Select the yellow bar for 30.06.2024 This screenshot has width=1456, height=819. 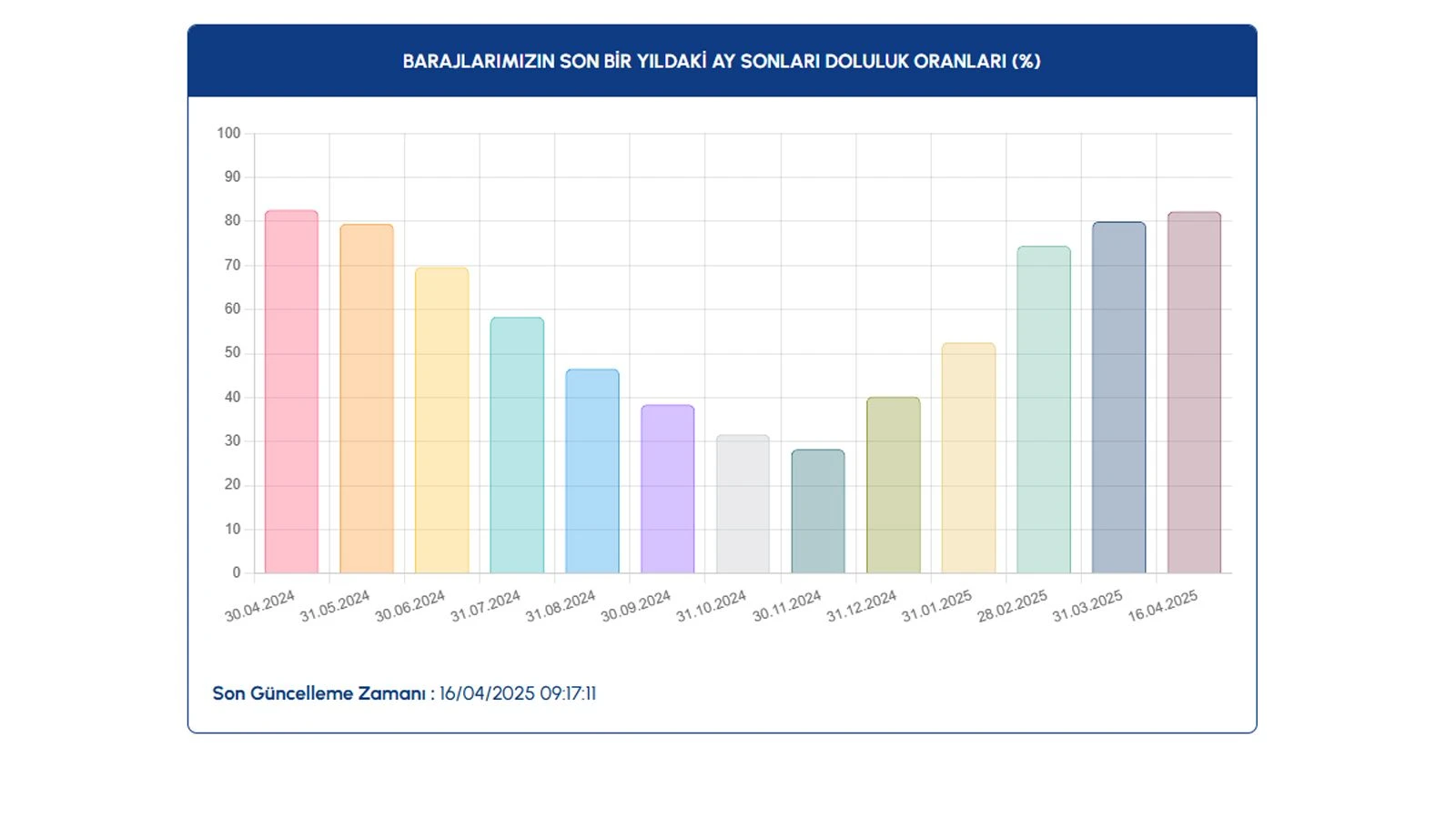tap(442, 420)
